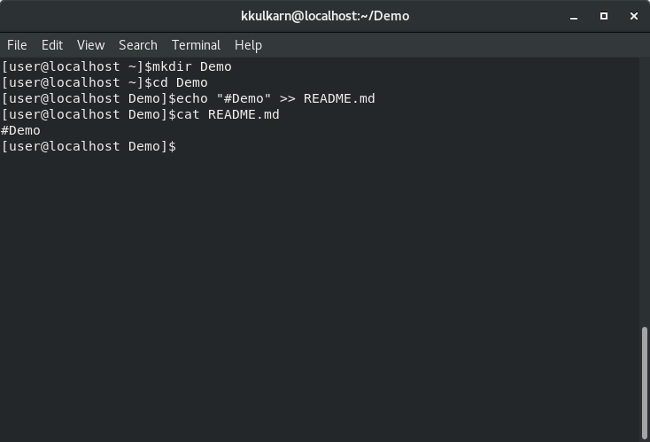Open the File menu
Image resolution: width=650 pixels, height=442 pixels.
click(x=17, y=45)
